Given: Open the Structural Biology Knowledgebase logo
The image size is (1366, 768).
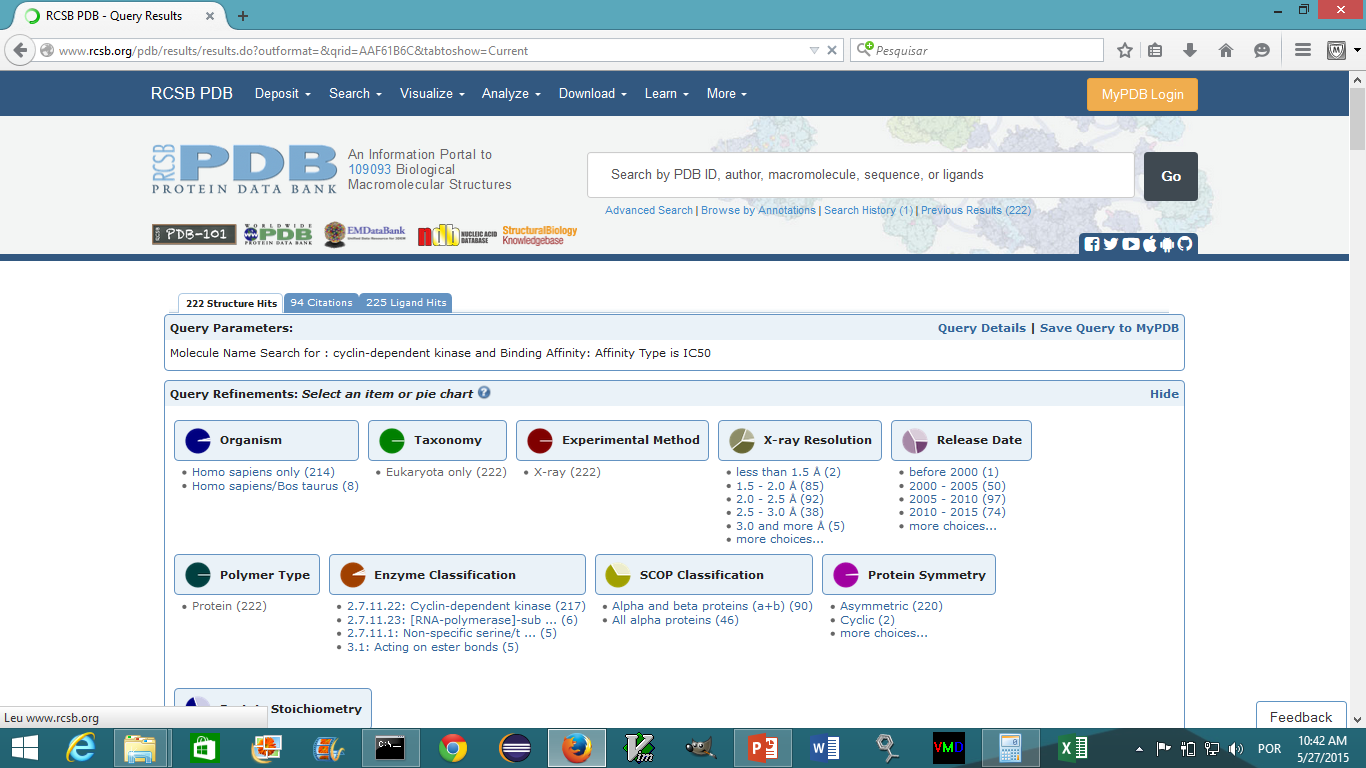Looking at the screenshot, I should [x=540, y=235].
